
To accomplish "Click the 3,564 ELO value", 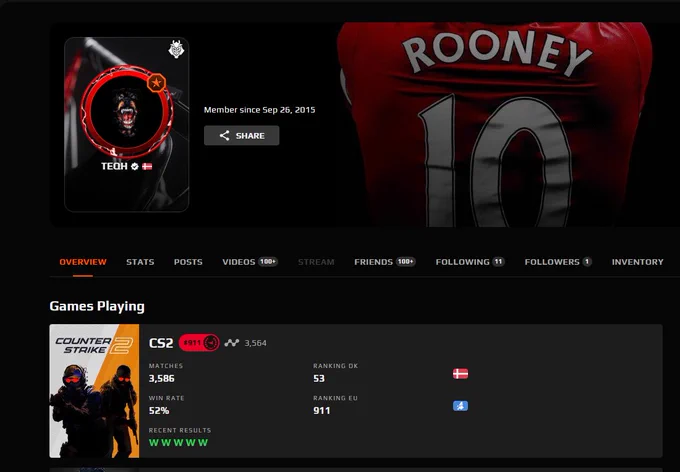I will click(x=255, y=343).
